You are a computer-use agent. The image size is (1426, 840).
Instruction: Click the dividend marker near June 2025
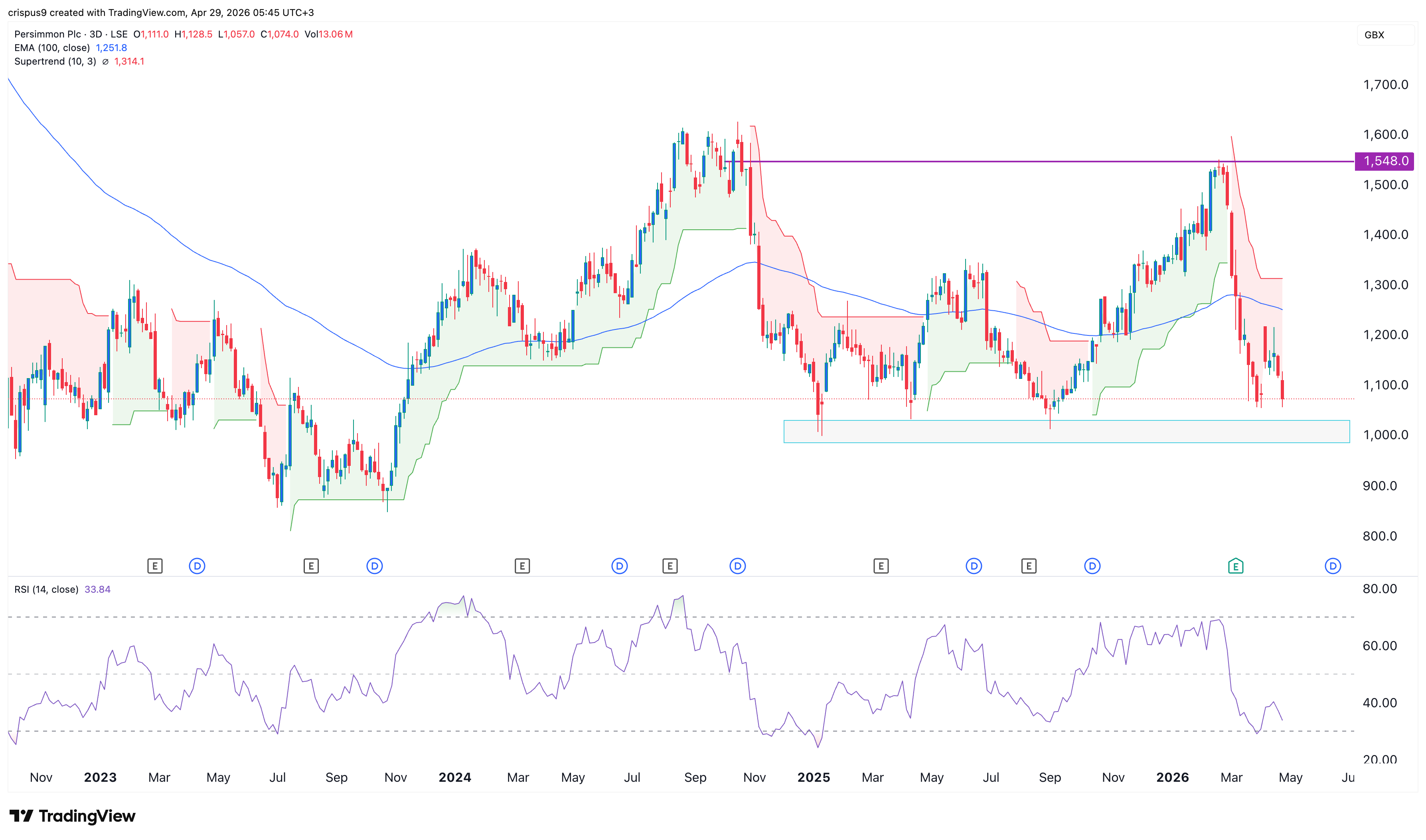tap(974, 566)
